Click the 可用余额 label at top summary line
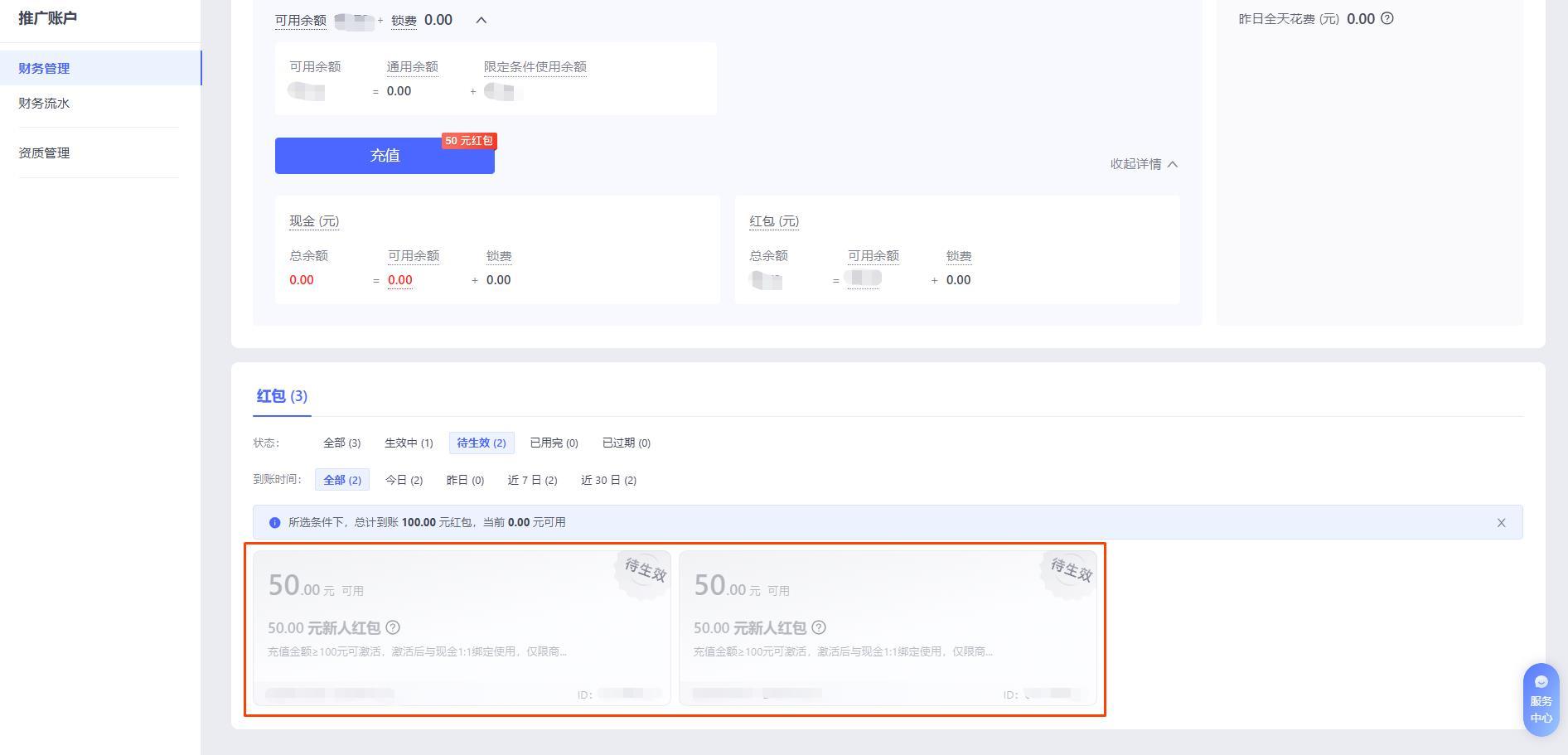The image size is (1568, 755). [x=301, y=21]
